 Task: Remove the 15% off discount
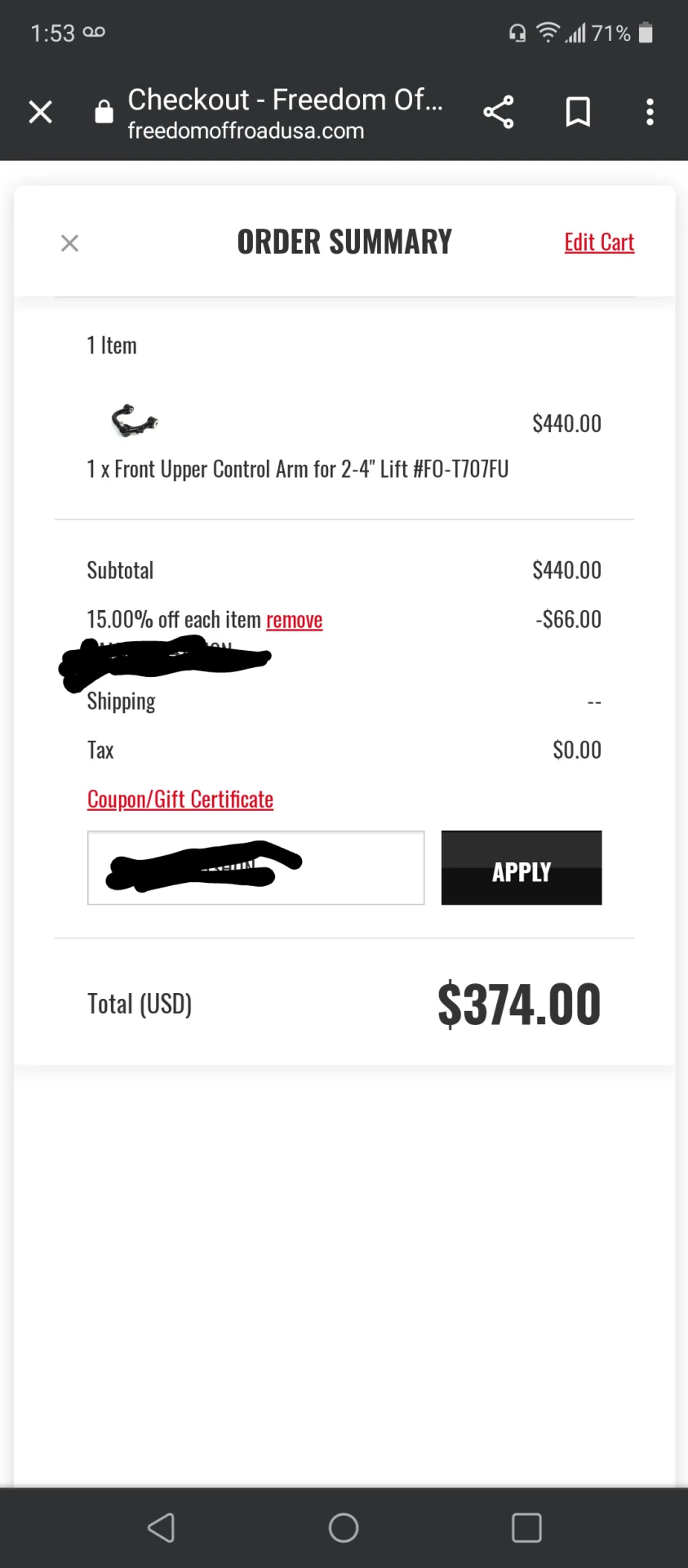coord(294,620)
